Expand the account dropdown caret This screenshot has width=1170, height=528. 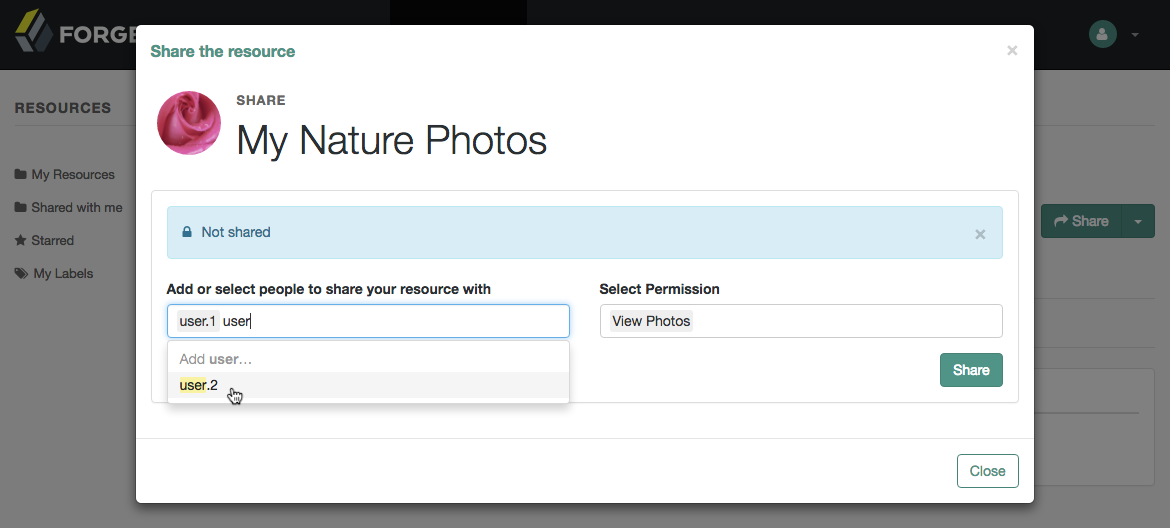[x=1135, y=34]
